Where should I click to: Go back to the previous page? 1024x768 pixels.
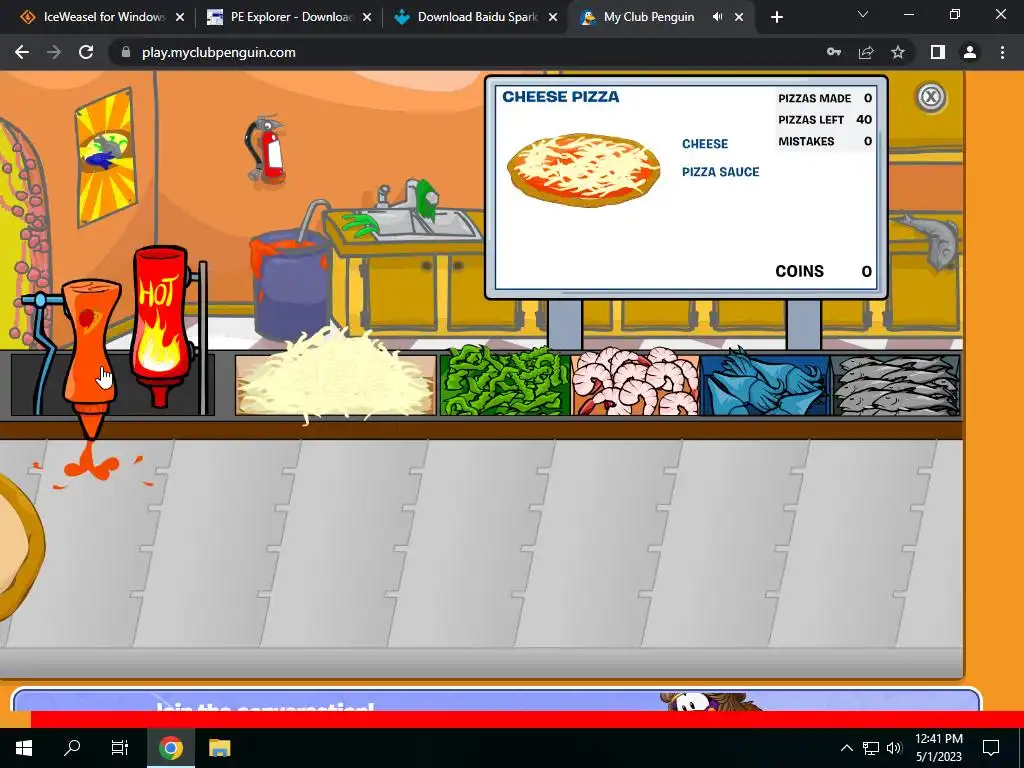22,52
